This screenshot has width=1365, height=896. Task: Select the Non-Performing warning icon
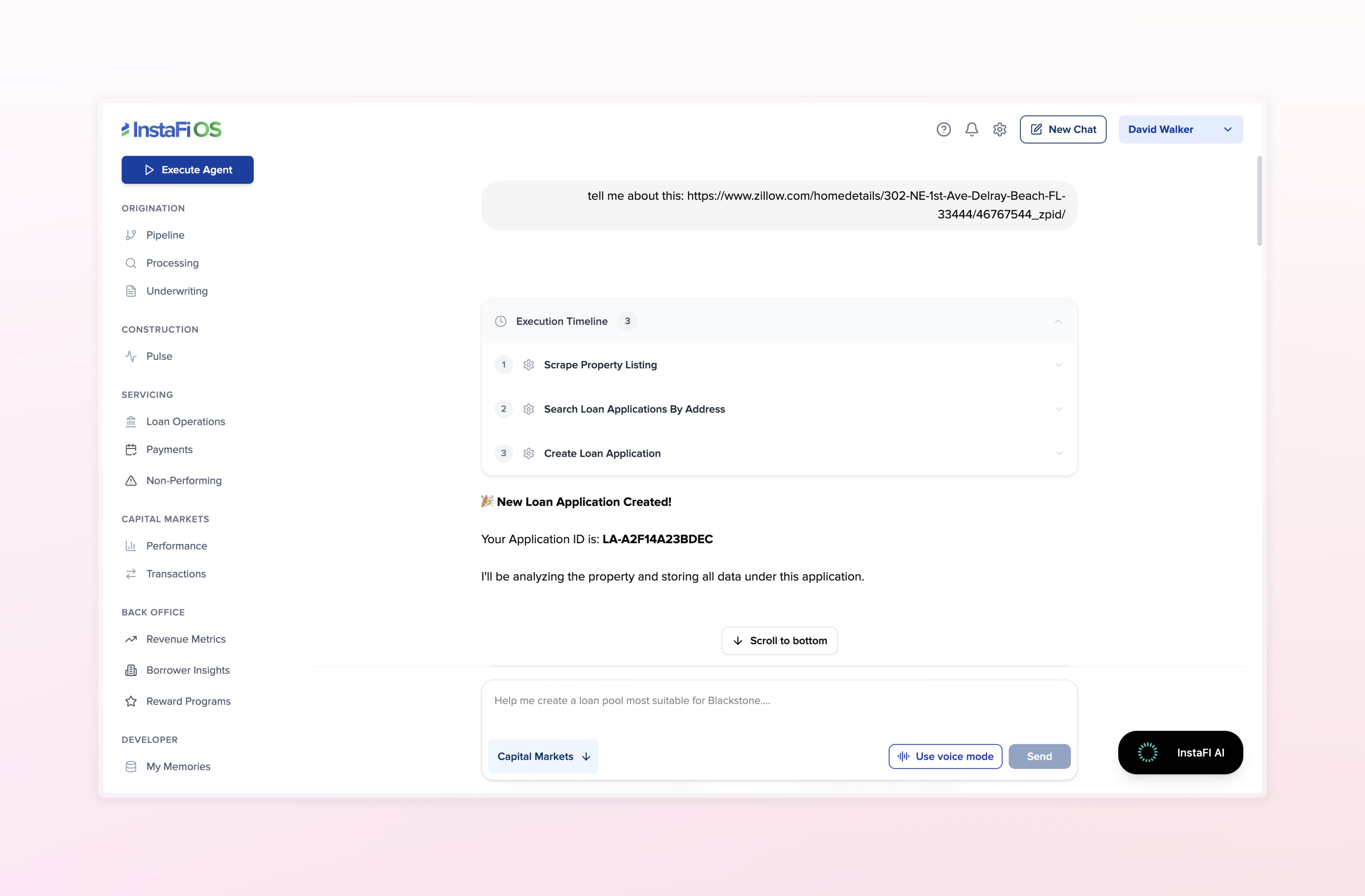(x=131, y=481)
